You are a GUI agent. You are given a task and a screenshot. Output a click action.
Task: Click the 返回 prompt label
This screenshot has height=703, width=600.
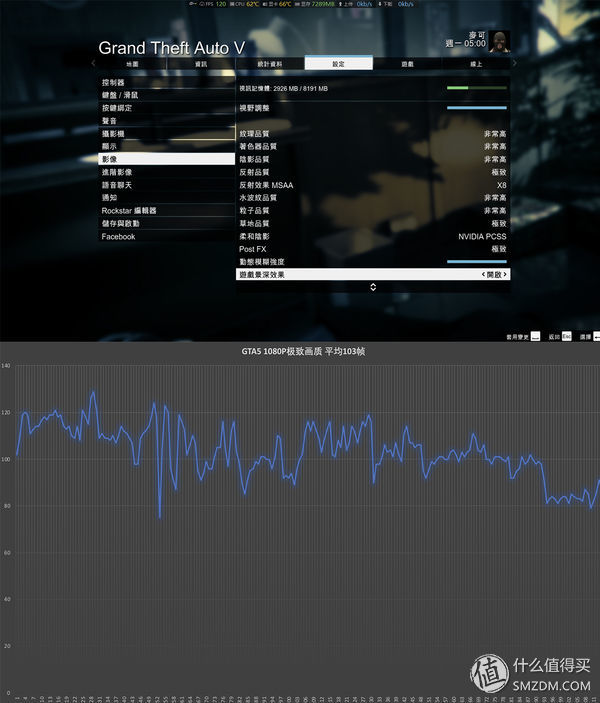coord(554,337)
